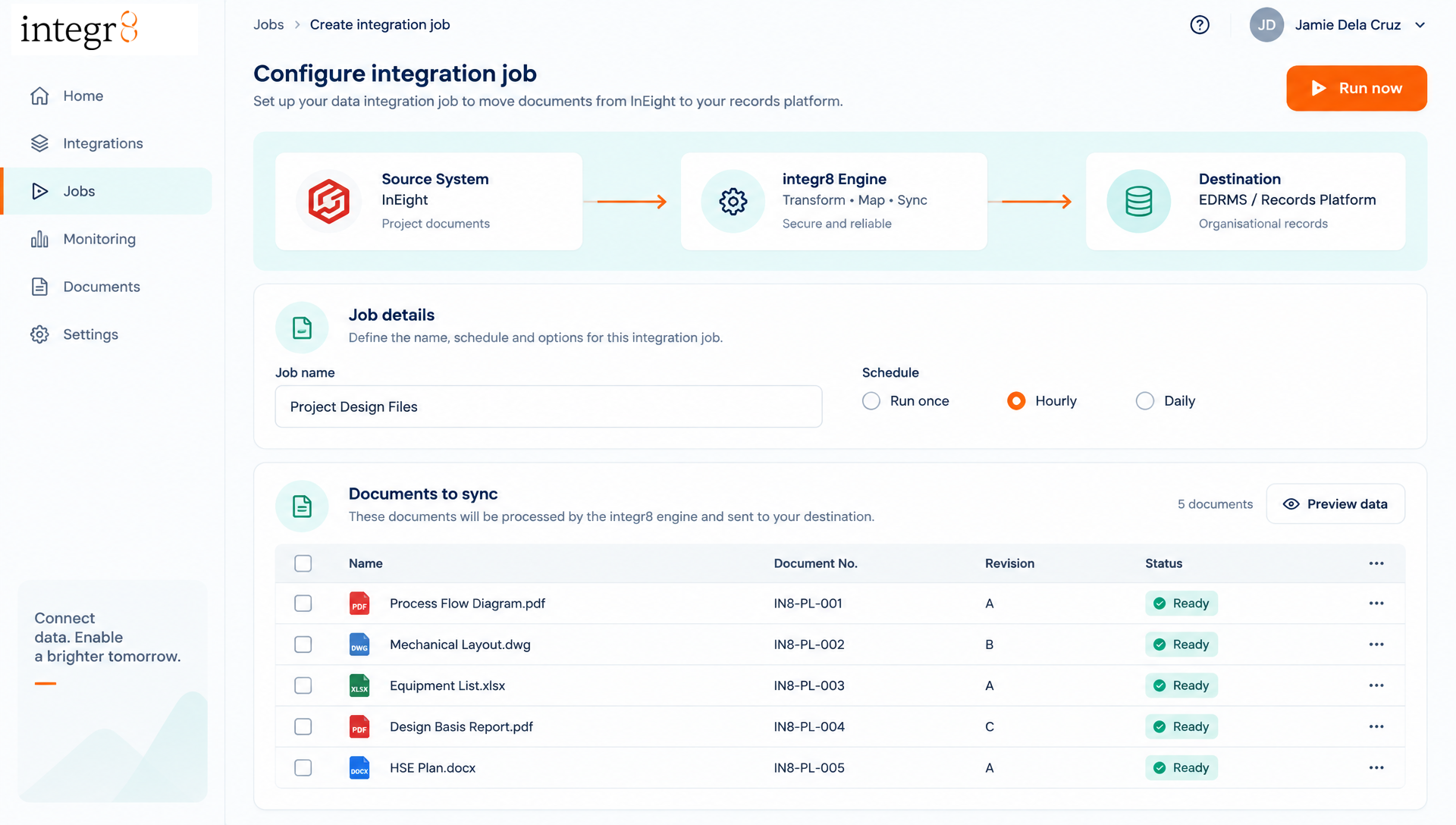This screenshot has height=825, width=1456.
Task: Toggle the select-all documents checkbox
Action: tap(303, 563)
